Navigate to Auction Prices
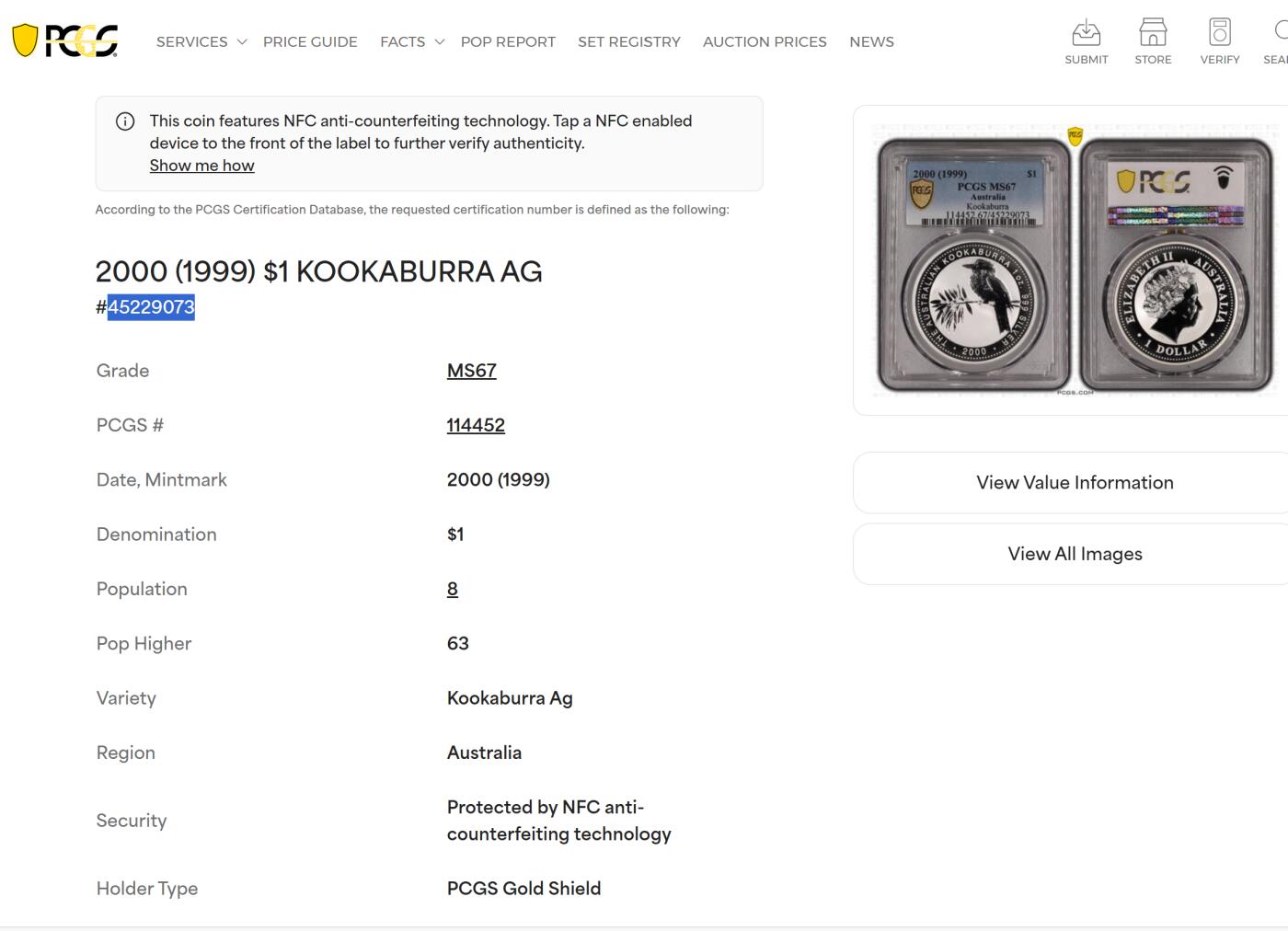 point(765,42)
